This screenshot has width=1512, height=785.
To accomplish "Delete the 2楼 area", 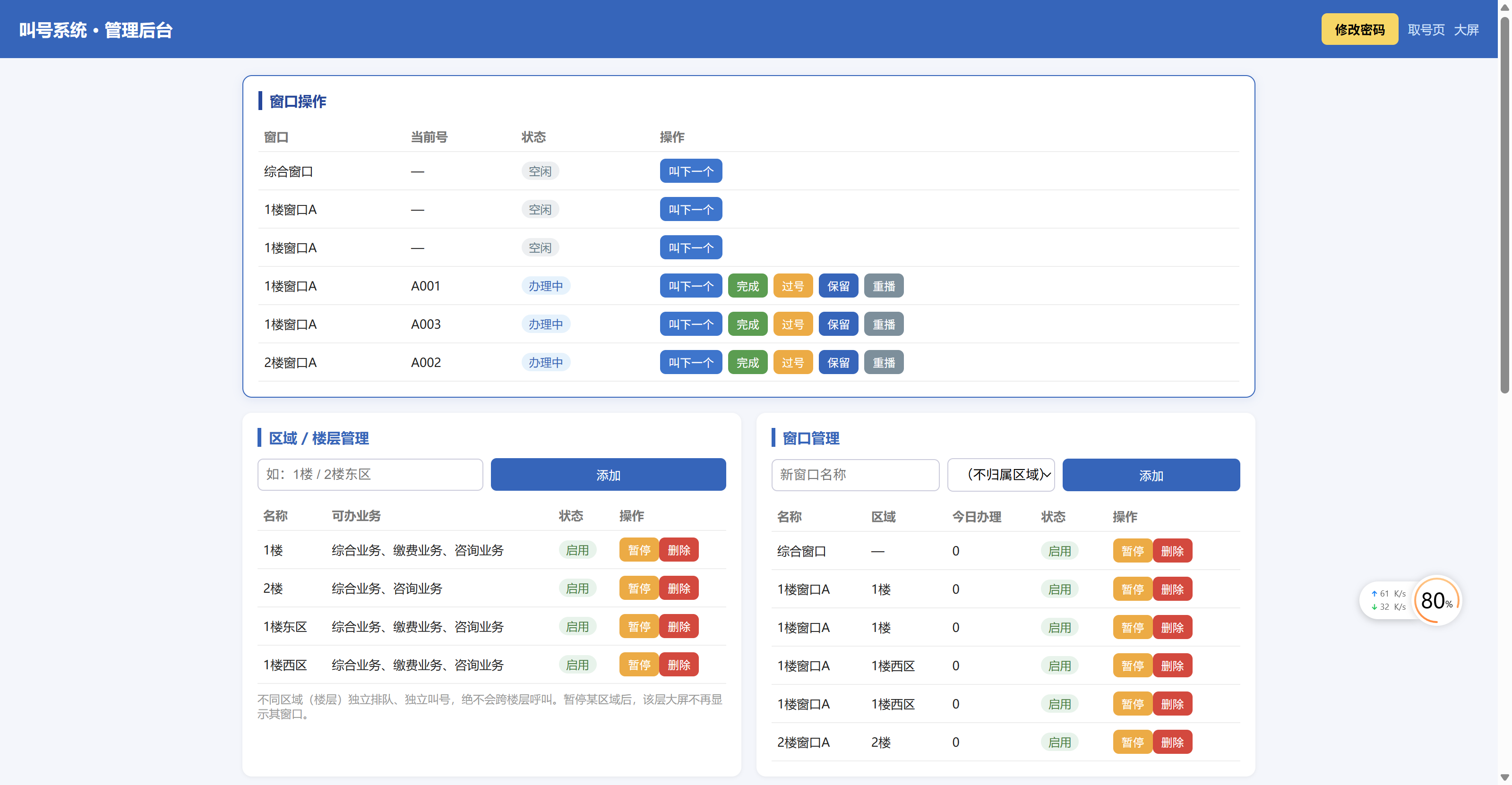I will (679, 588).
